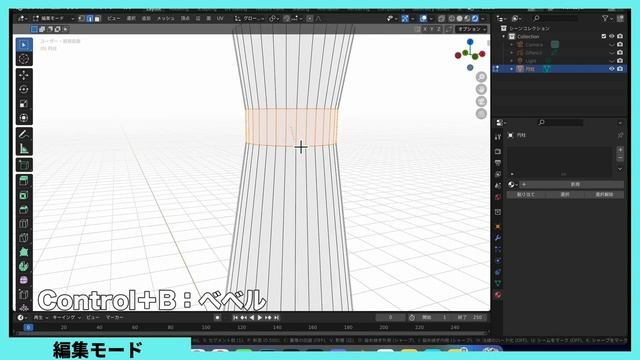Uncheck Collection exclude checkbox in outliner

pyautogui.click(x=604, y=36)
